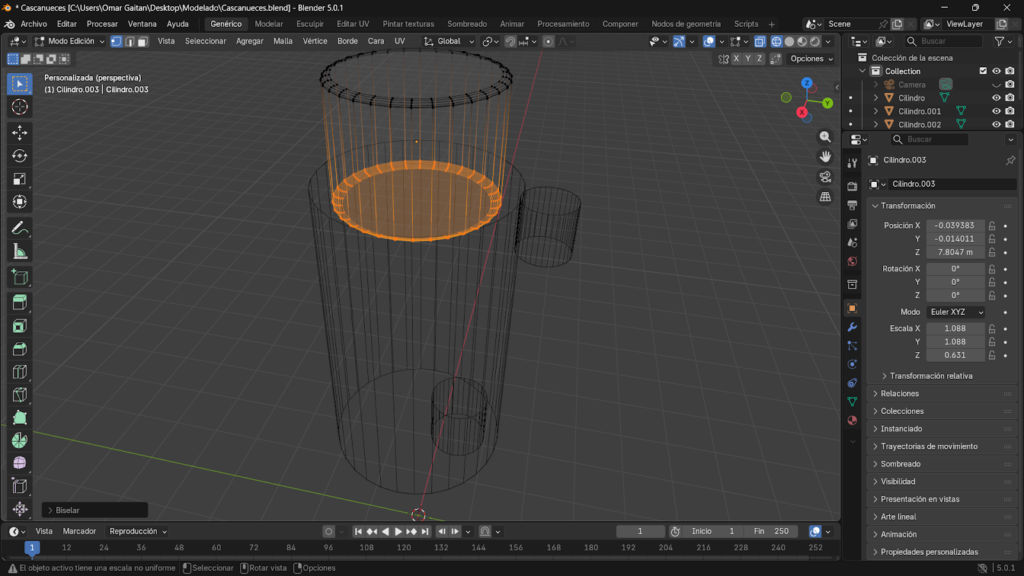
Task: Toggle lock on Posición X
Action: pos(992,226)
